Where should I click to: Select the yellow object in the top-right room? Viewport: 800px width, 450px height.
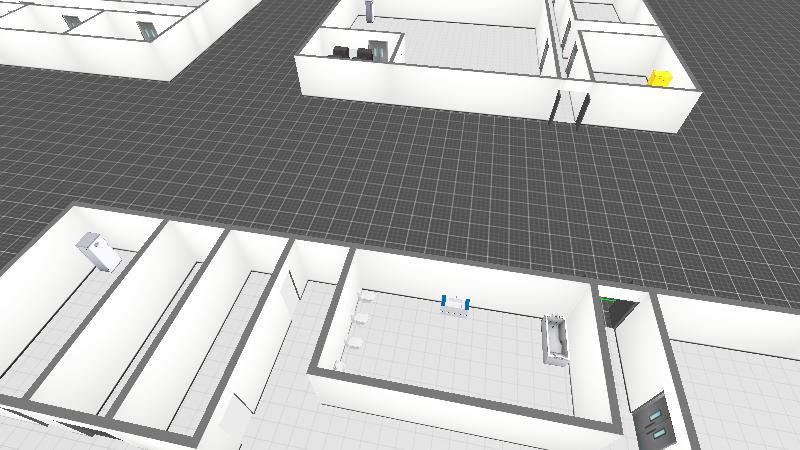(x=660, y=77)
